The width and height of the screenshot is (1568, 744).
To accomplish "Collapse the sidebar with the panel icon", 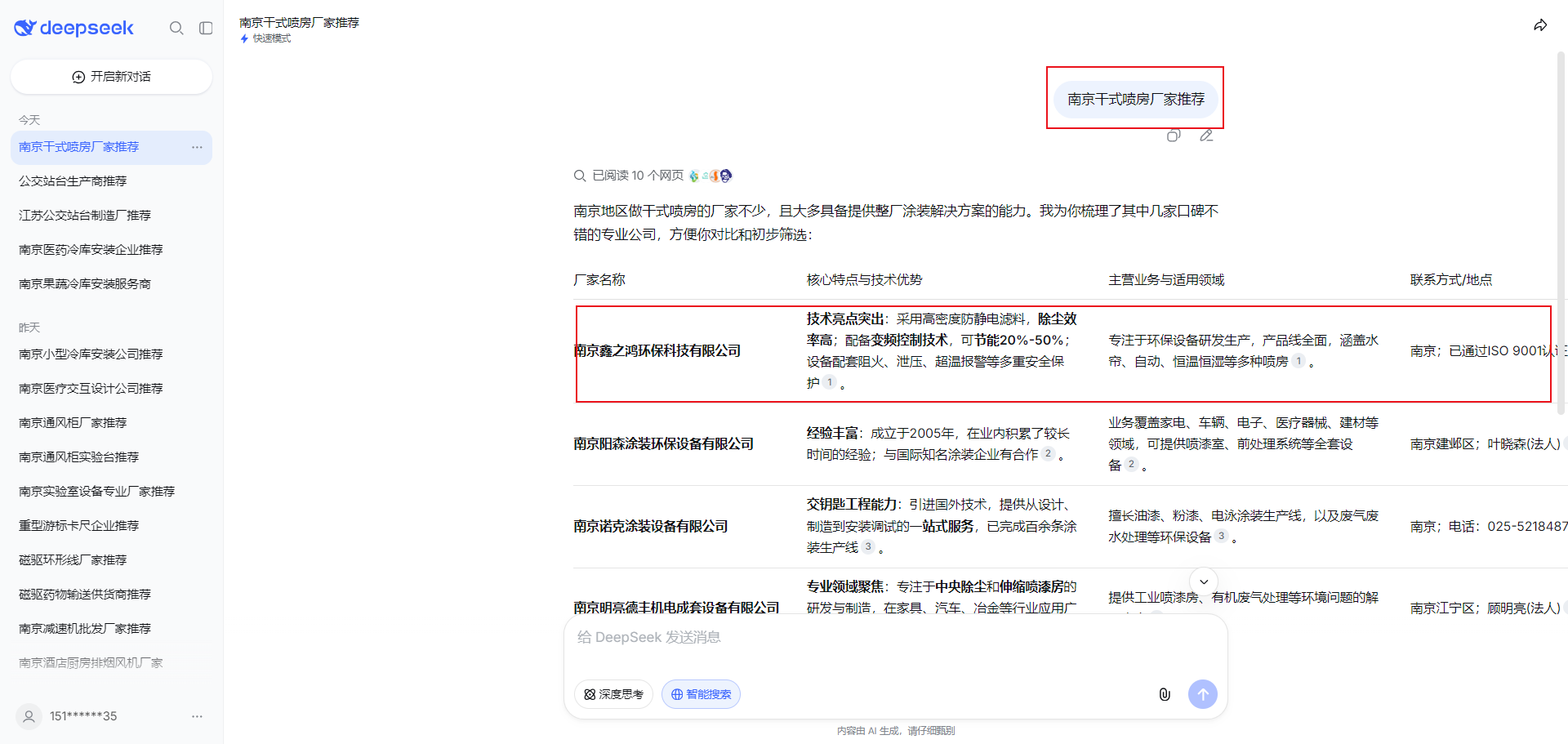I will click(206, 28).
